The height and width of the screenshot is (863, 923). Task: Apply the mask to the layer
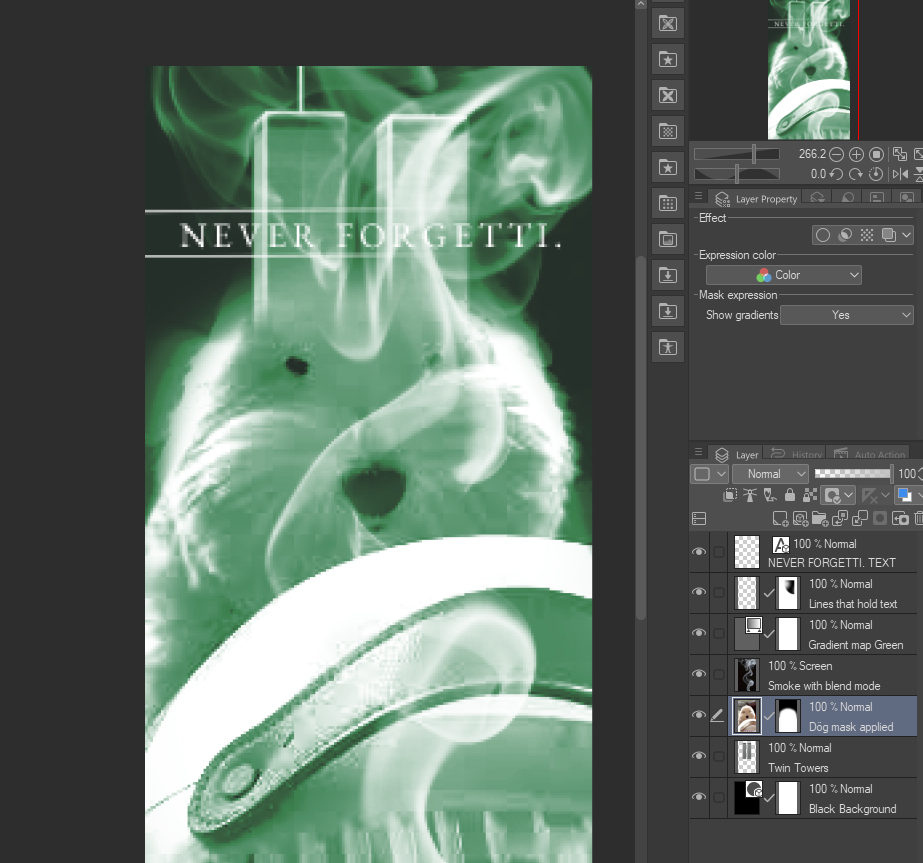(900, 519)
